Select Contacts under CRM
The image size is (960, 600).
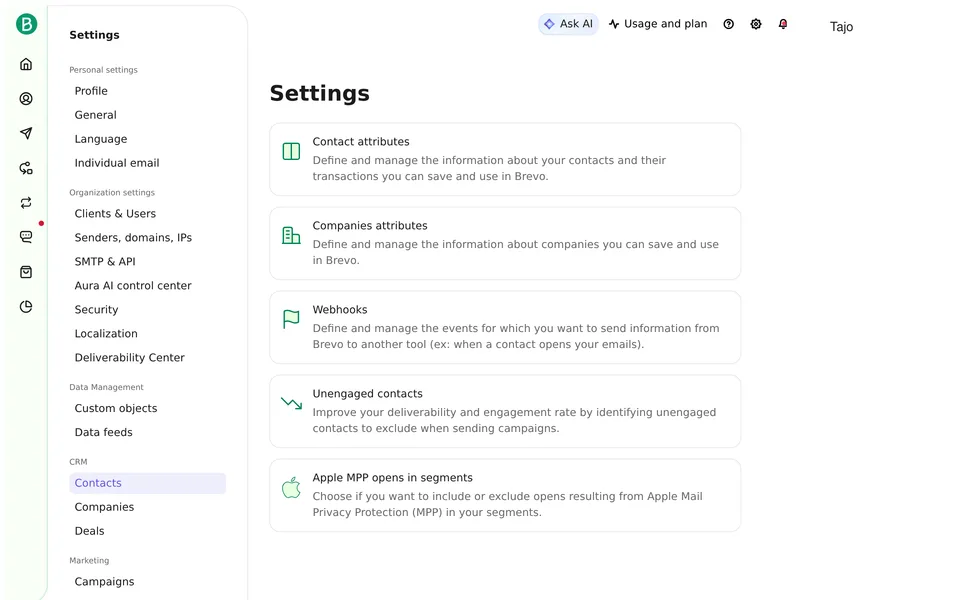coord(148,483)
